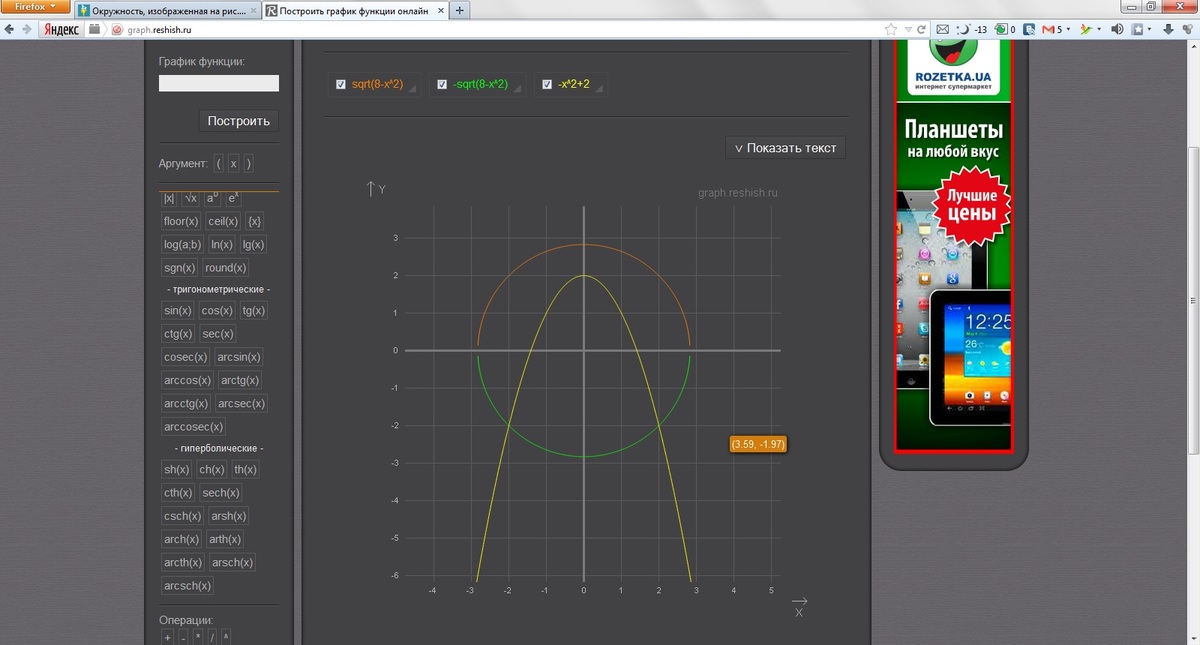Insert the x argument button
The image size is (1200, 645).
coord(234,163)
